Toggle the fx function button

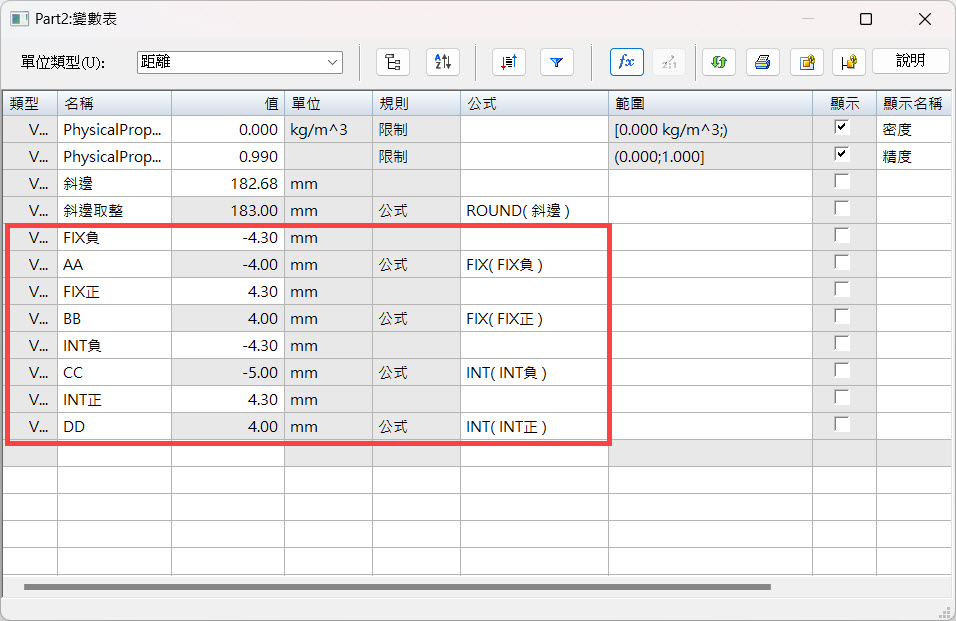(x=626, y=62)
